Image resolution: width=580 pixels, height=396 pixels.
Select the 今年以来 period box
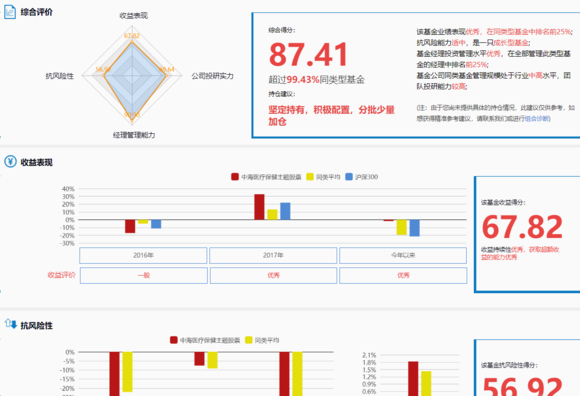pyautogui.click(x=403, y=255)
